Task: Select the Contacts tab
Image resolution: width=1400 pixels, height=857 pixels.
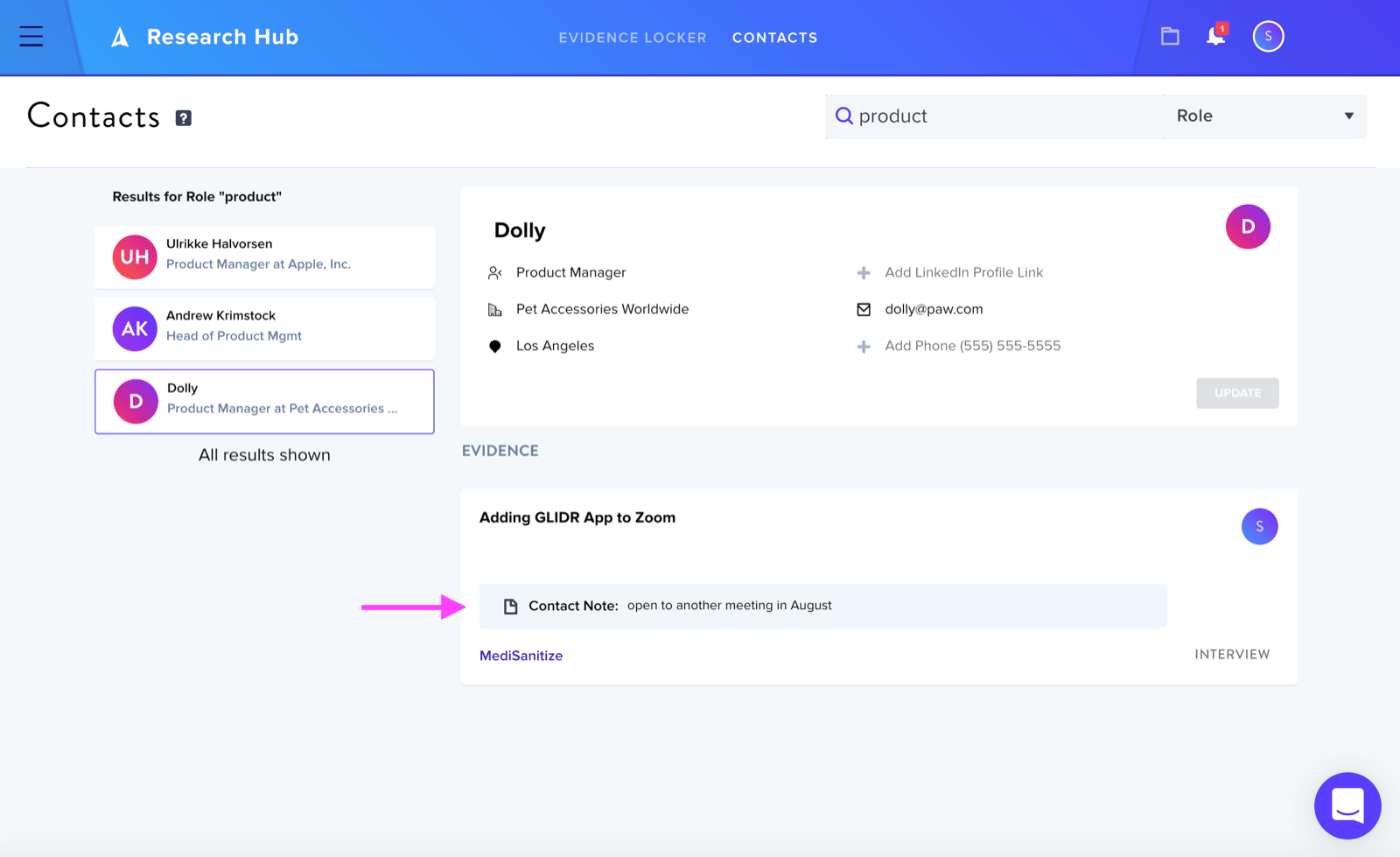Action: [x=775, y=38]
